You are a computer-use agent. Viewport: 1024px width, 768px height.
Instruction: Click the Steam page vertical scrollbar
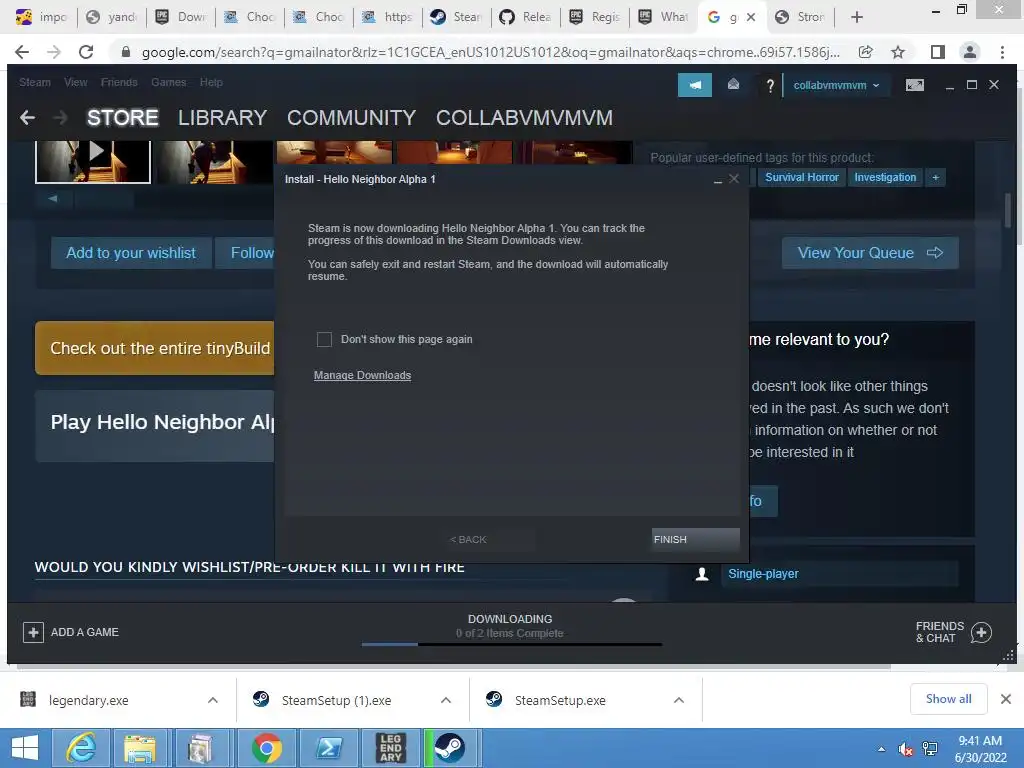1008,210
